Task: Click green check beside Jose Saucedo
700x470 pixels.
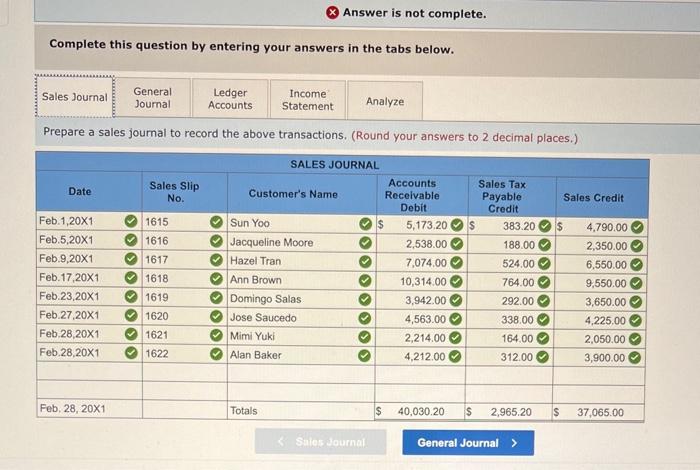Action: tap(365, 318)
